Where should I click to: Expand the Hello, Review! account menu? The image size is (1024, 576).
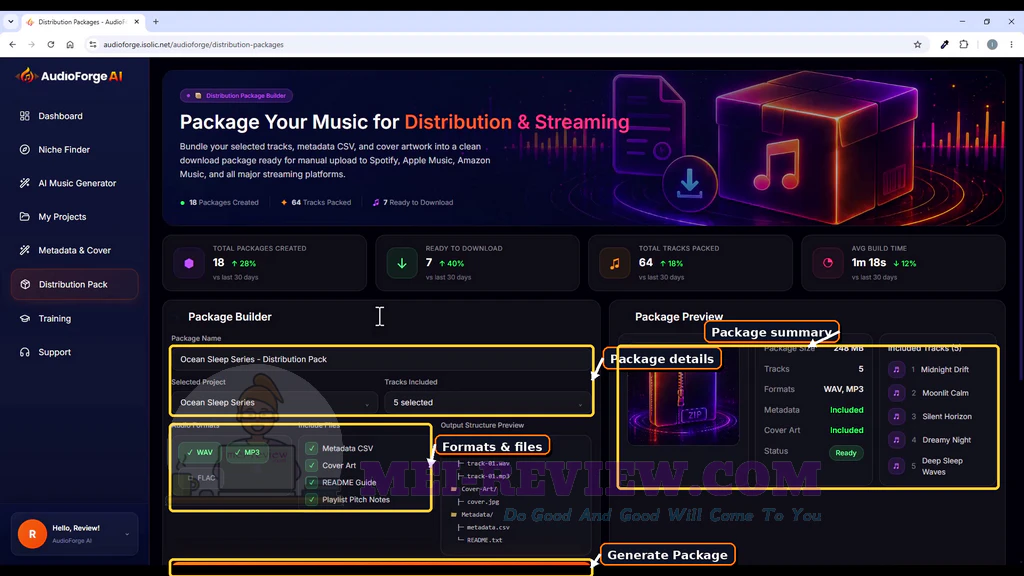click(74, 534)
